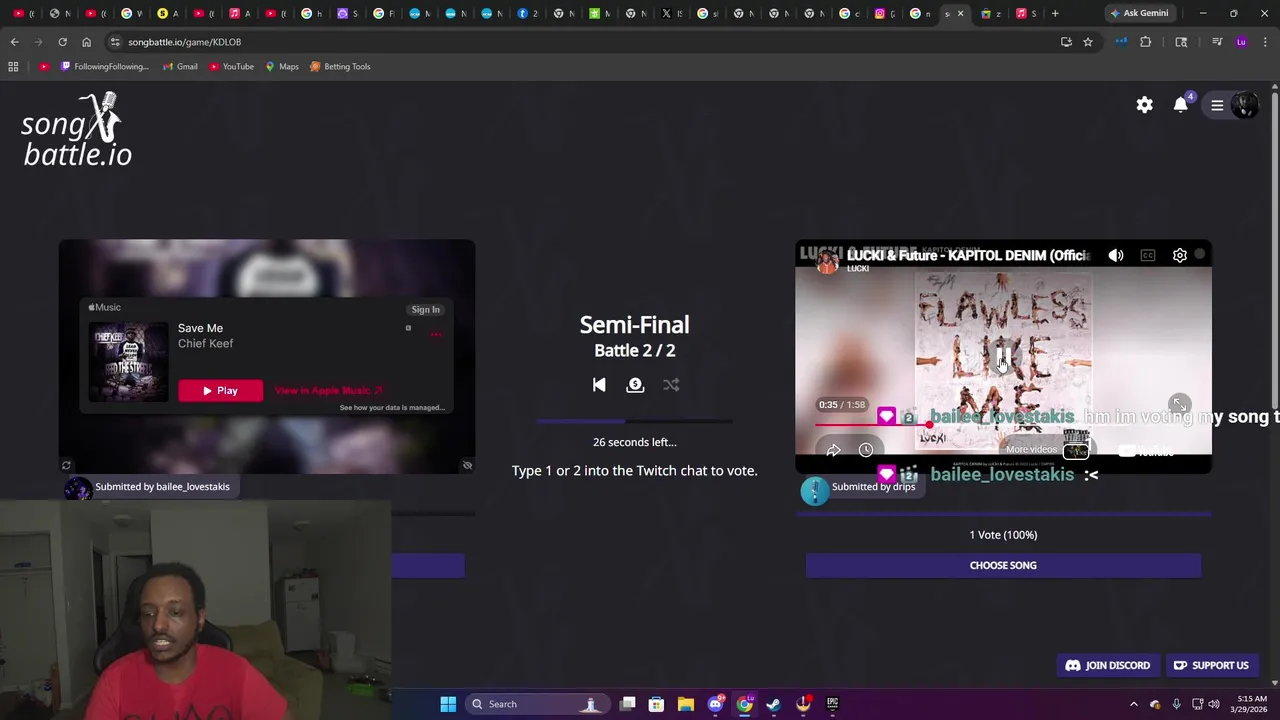Open the Betting Tools bookmark
This screenshot has height=720, width=1280.
(x=340, y=67)
